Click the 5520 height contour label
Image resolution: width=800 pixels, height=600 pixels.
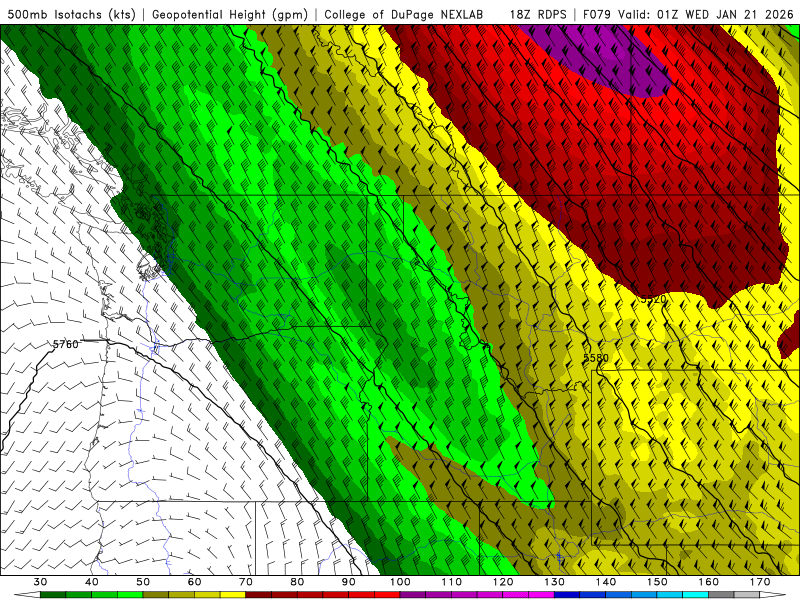(654, 299)
